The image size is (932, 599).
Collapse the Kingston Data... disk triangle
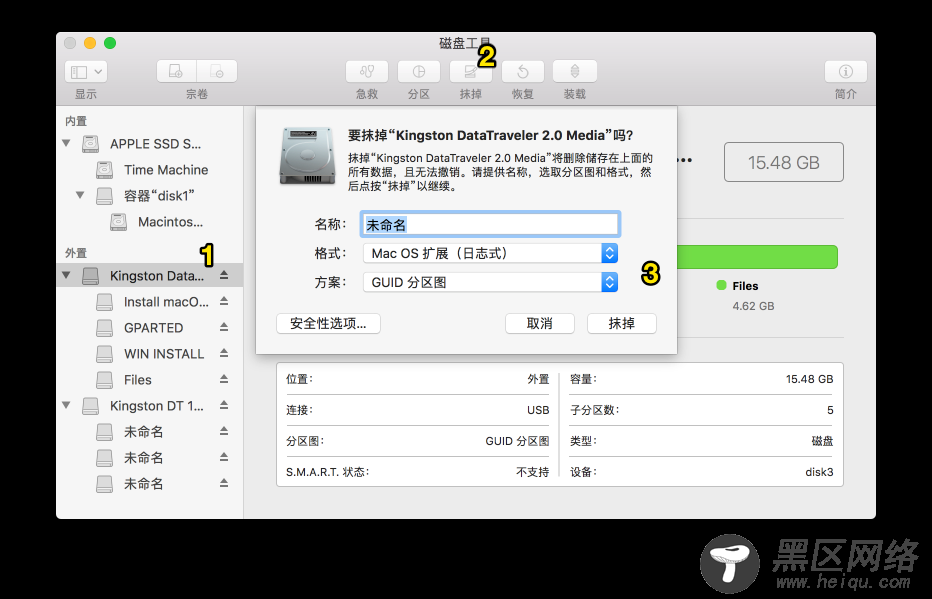pyautogui.click(x=67, y=275)
